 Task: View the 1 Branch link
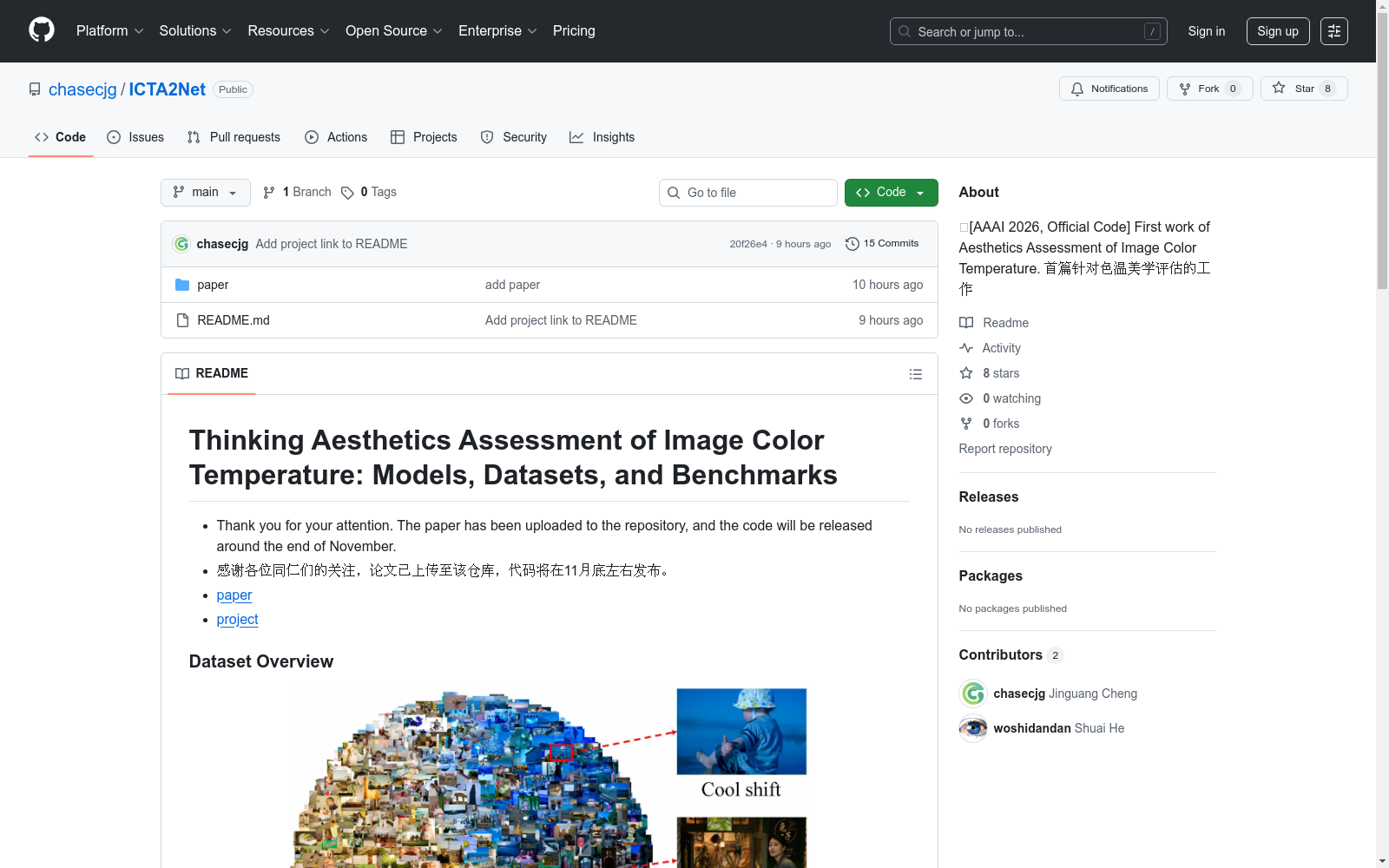pyautogui.click(x=297, y=192)
